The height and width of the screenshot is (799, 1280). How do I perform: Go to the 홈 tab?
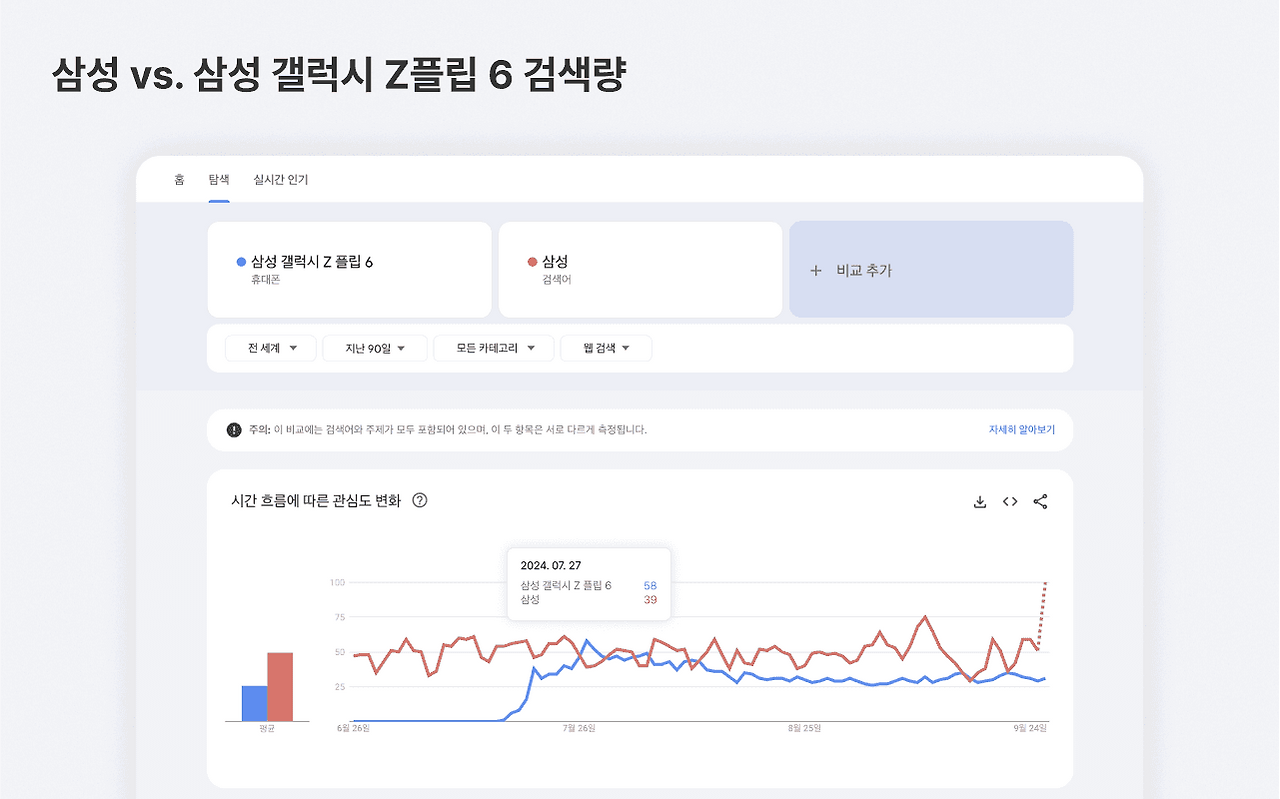[179, 180]
